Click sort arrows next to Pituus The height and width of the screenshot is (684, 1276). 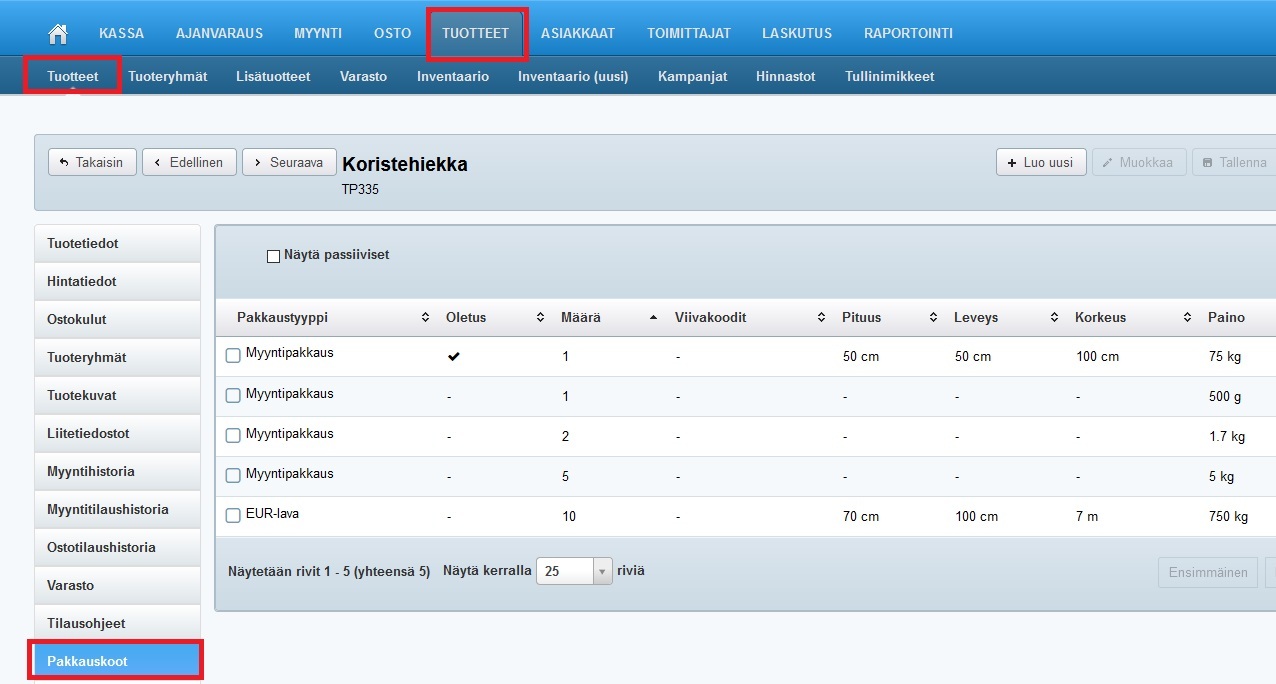point(933,318)
